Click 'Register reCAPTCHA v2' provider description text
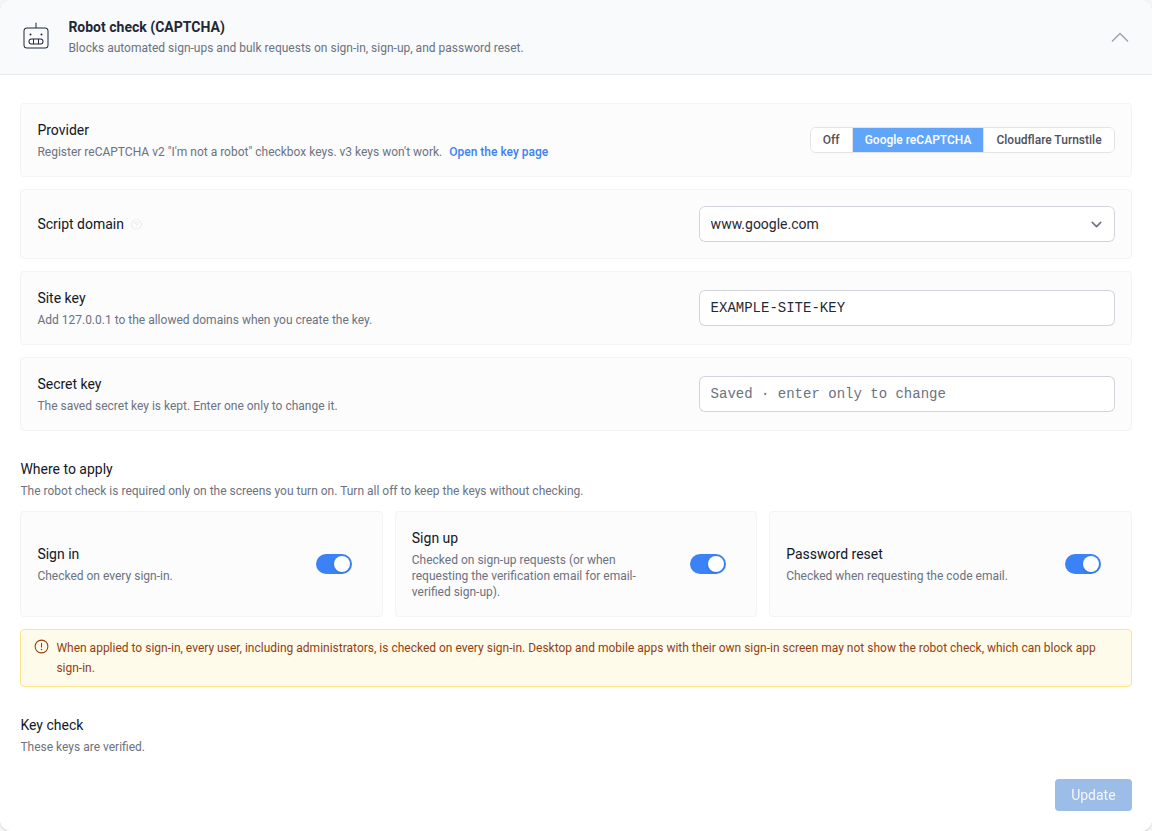 click(x=240, y=151)
